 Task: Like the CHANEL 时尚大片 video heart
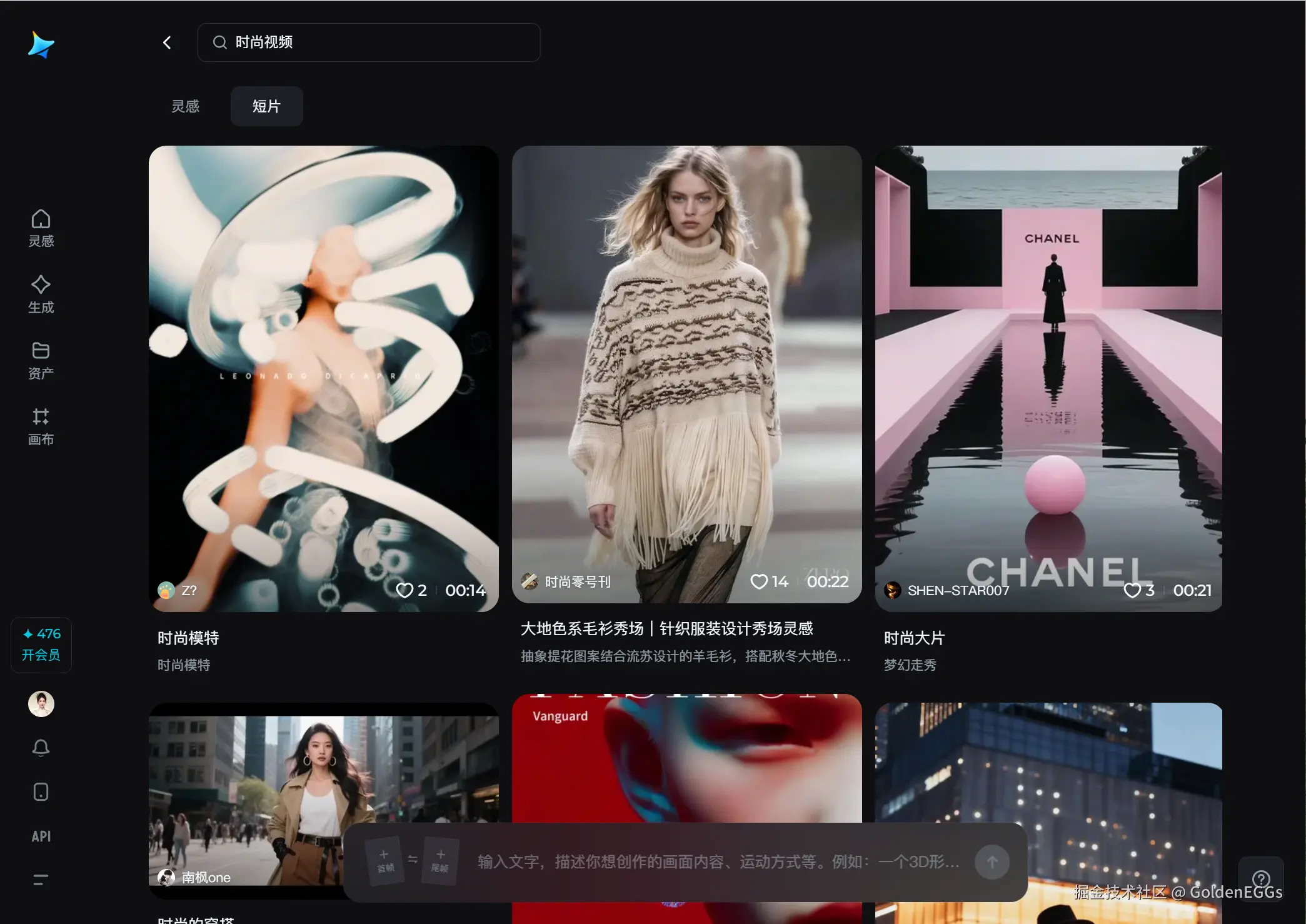point(1132,590)
